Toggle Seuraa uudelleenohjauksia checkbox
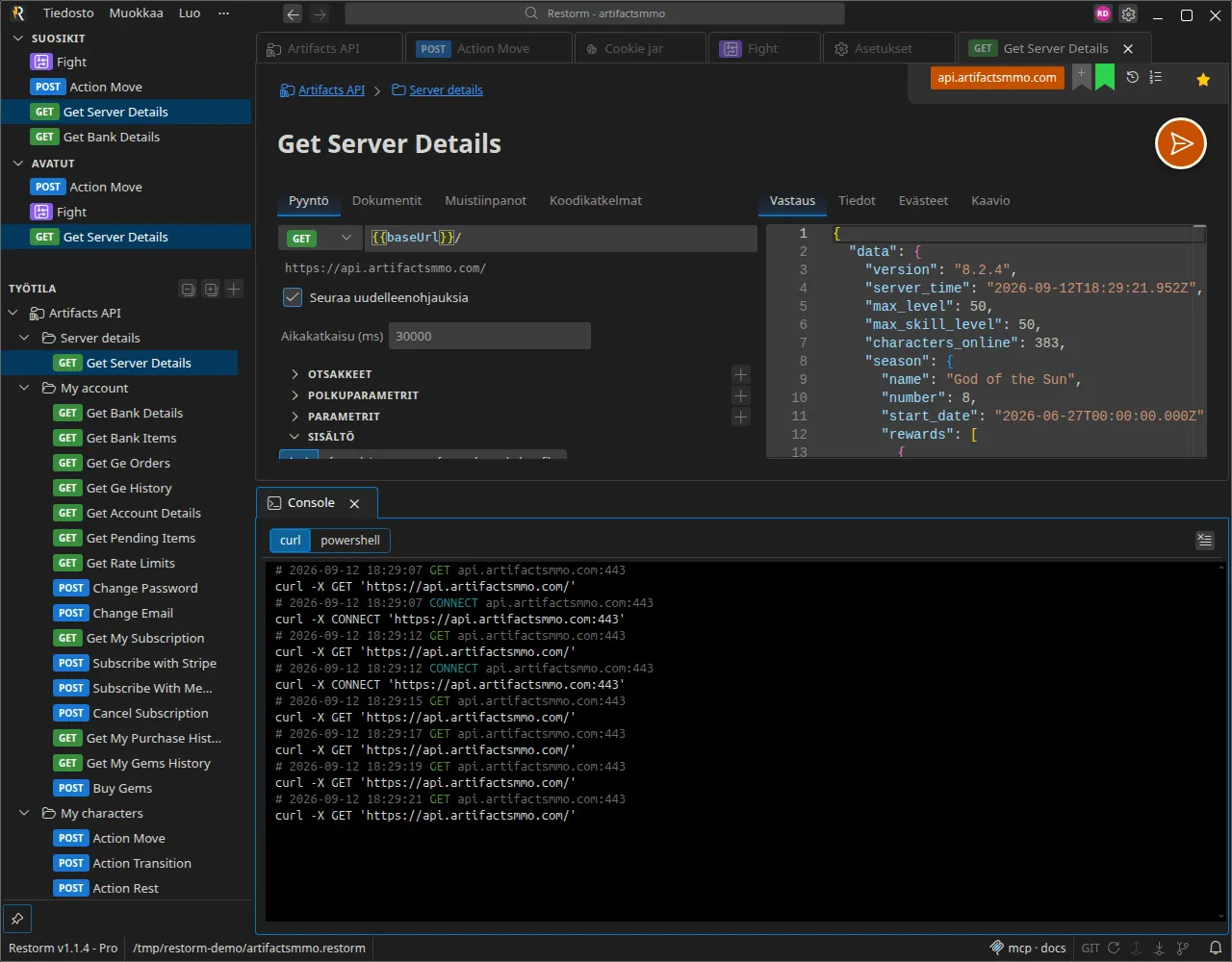Viewport: 1232px width, 962px height. 294,297
